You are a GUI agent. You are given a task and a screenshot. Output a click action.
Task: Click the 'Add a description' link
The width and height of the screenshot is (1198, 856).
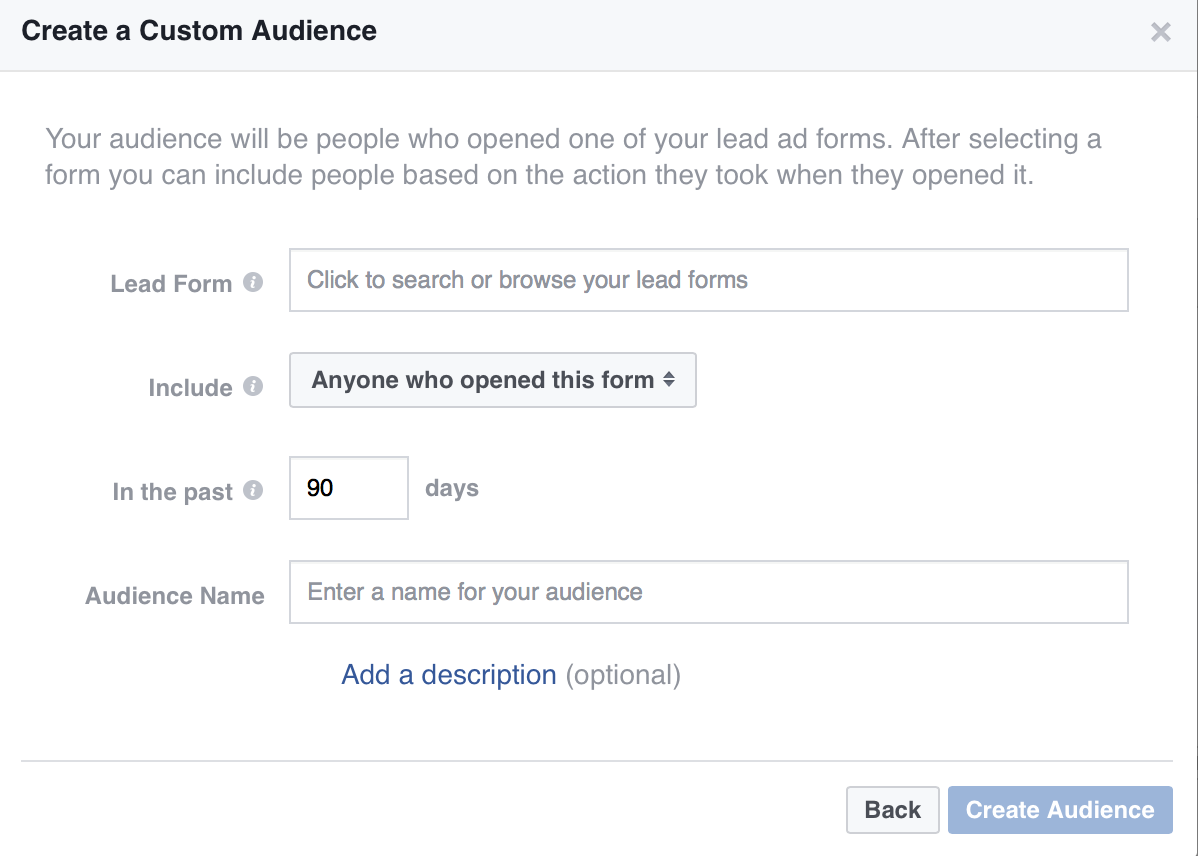click(x=448, y=675)
